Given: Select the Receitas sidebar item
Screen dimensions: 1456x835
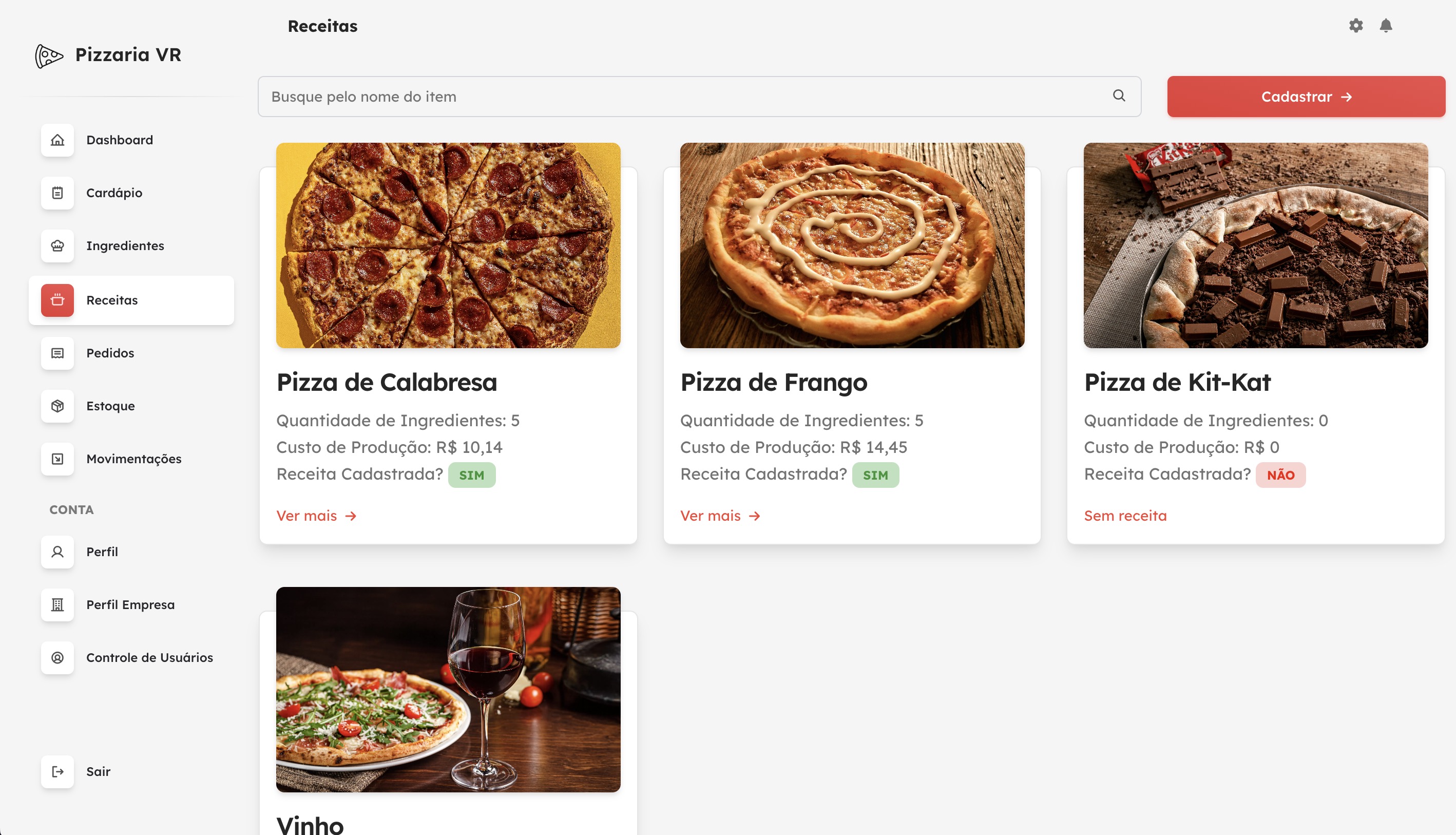Looking at the screenshot, I should click(x=131, y=300).
